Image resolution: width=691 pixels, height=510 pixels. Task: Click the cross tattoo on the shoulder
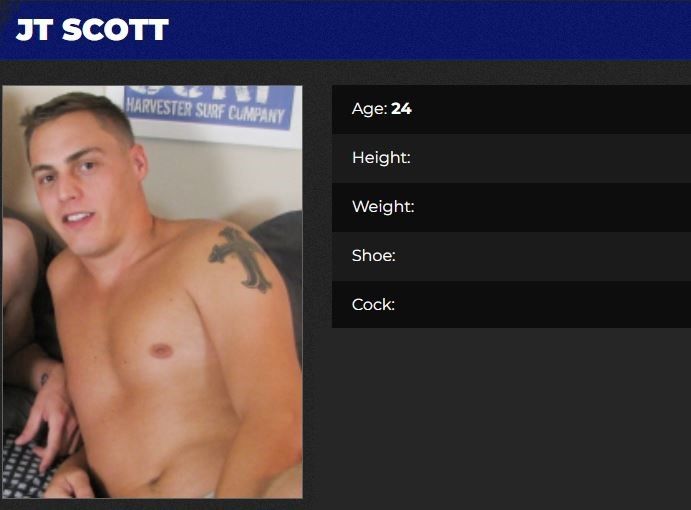[x=240, y=259]
